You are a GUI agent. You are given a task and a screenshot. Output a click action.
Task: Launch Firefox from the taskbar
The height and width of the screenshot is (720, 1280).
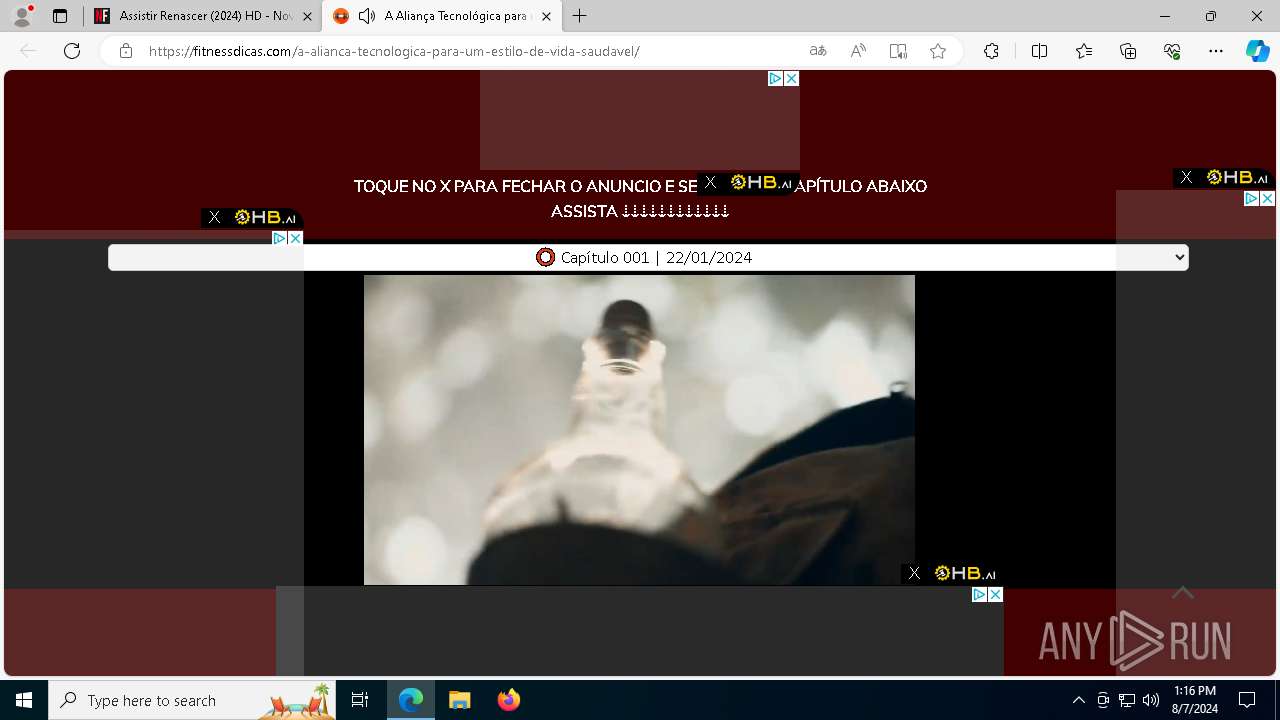pos(508,700)
